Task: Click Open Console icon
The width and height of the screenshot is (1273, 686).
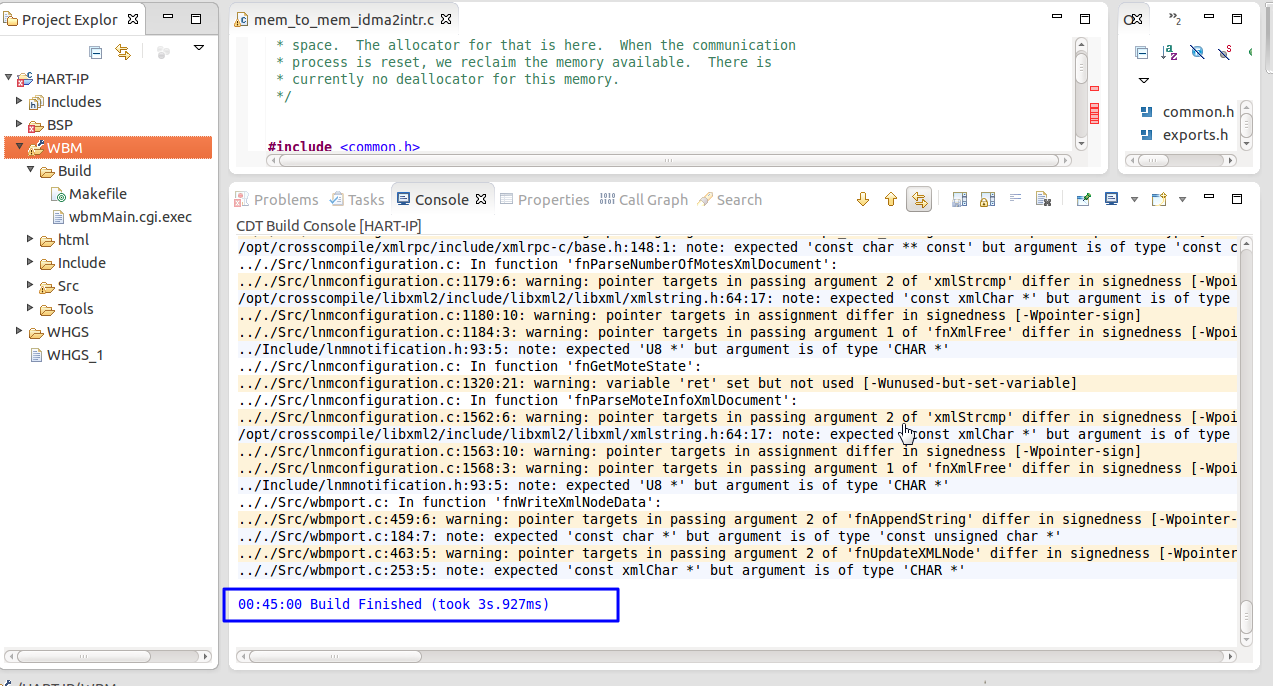Action: pyautogui.click(x=1159, y=200)
